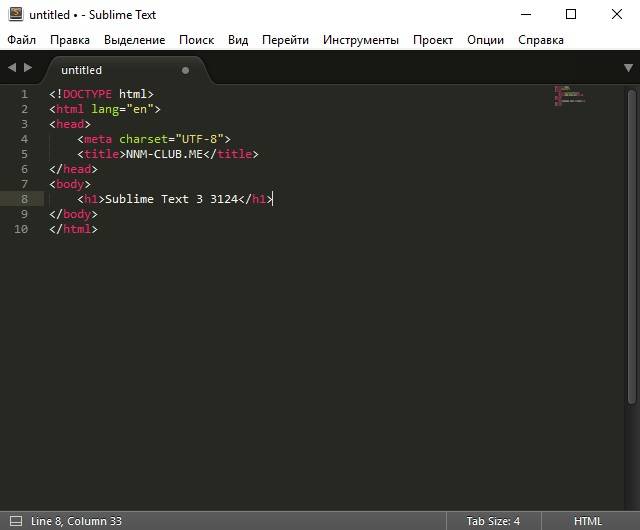640x530 pixels.
Task: Click the Line 8, Column 33 status
Action: 76,521
